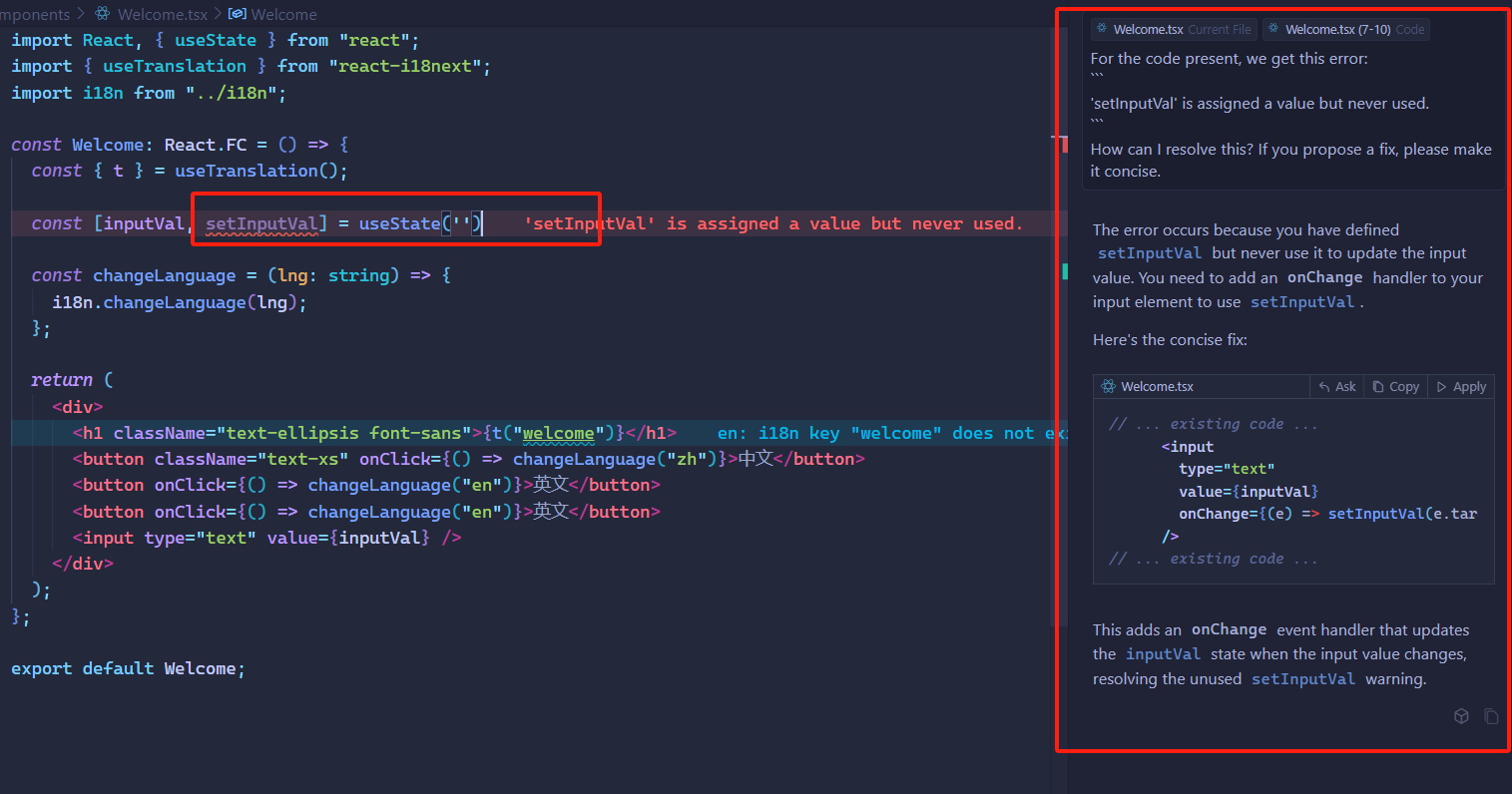Click the Ask button on code block

(x=1337, y=387)
